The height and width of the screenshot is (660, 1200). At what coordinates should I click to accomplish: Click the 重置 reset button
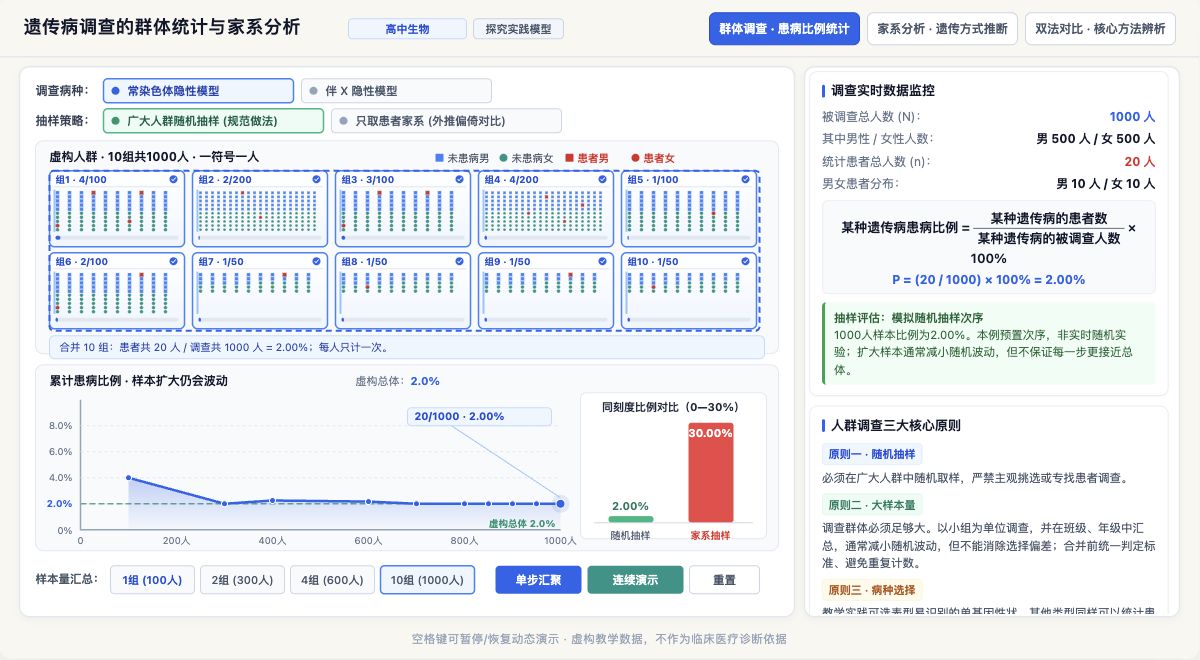pyautogui.click(x=724, y=580)
